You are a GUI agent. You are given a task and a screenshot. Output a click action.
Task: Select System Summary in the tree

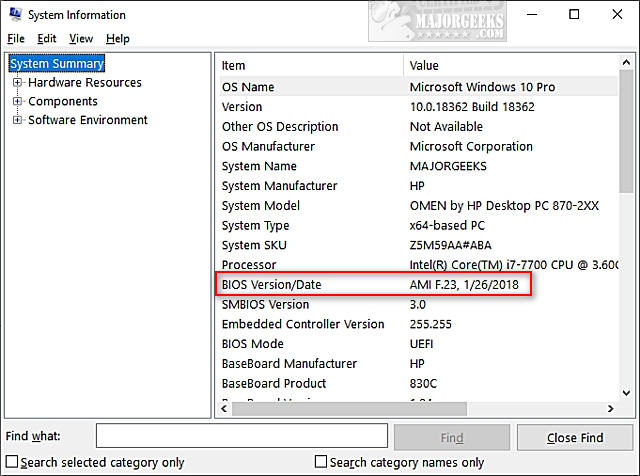coord(57,64)
